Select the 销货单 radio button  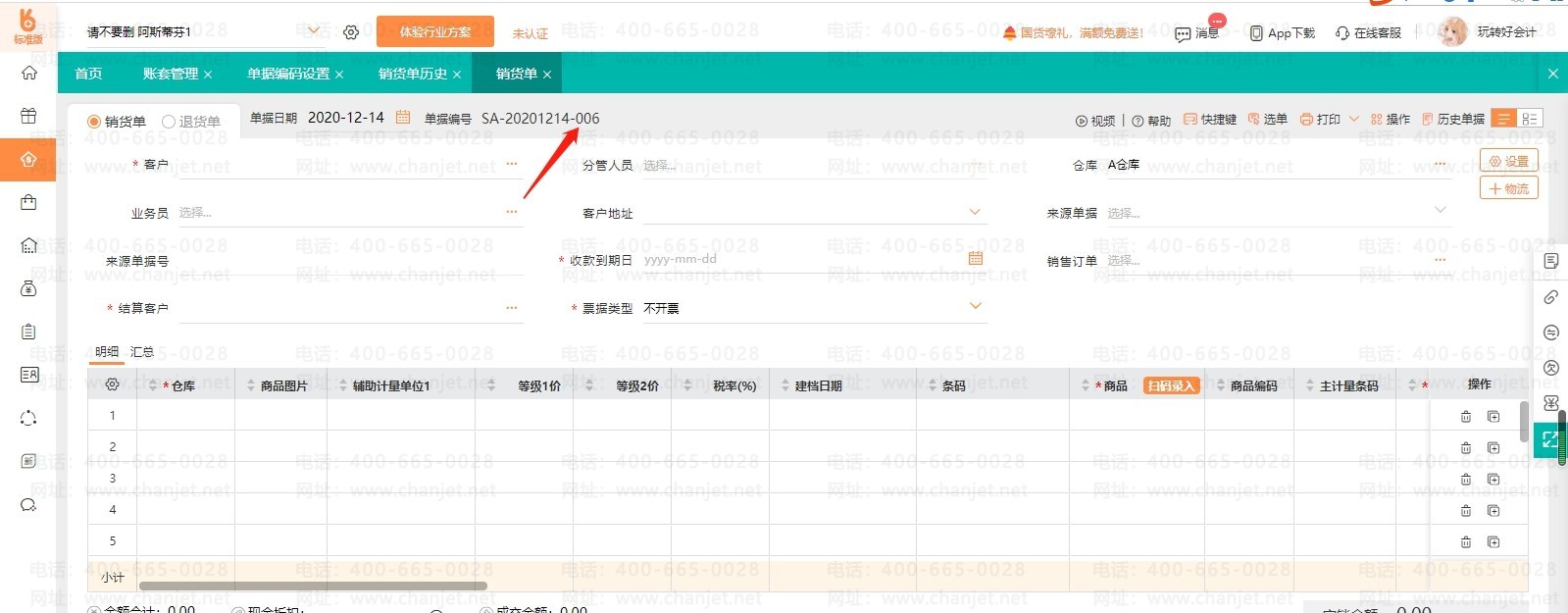pyautogui.click(x=94, y=122)
